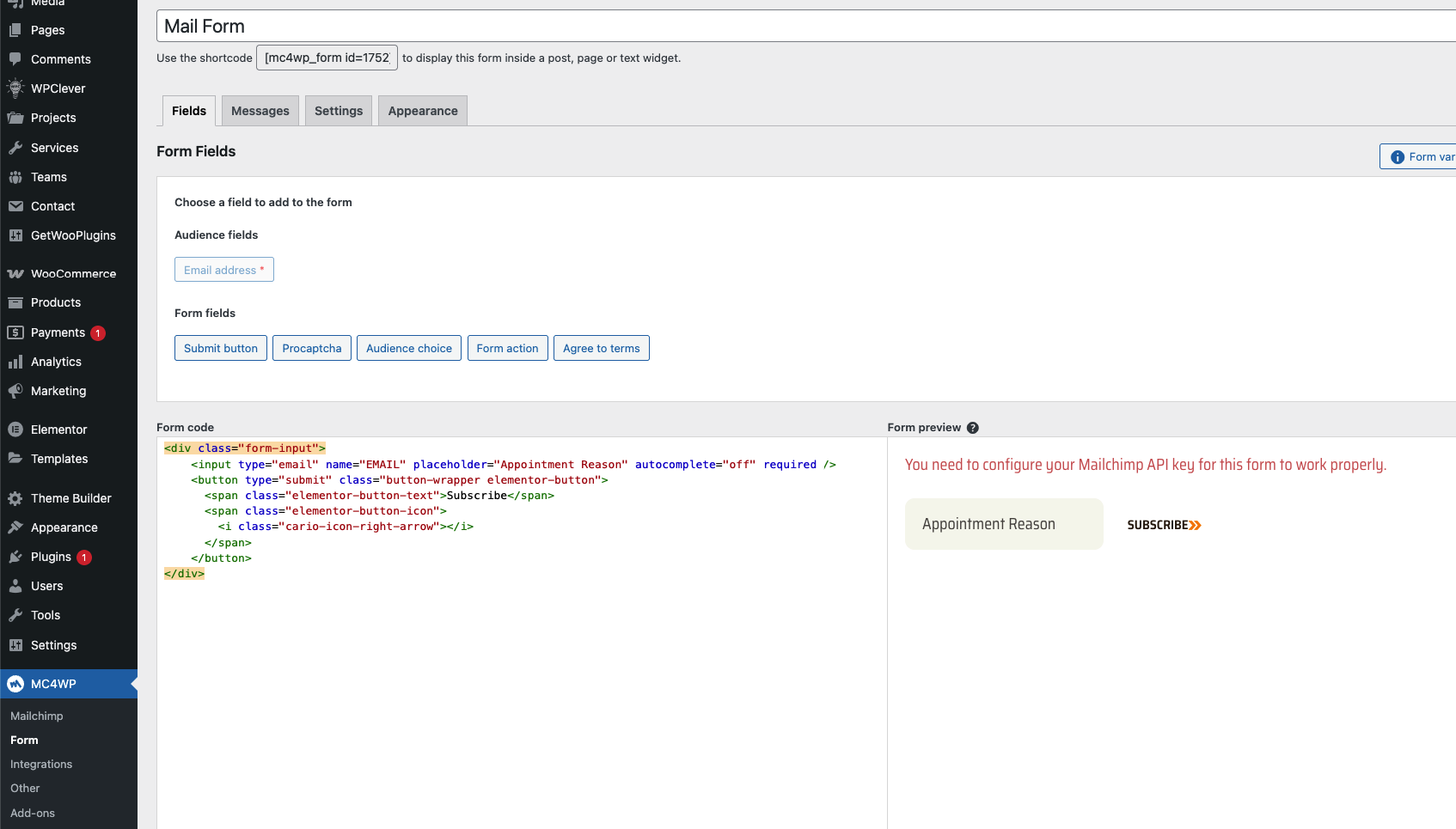Click the Email address audience field
This screenshot has width=1456, height=829.
pos(223,270)
